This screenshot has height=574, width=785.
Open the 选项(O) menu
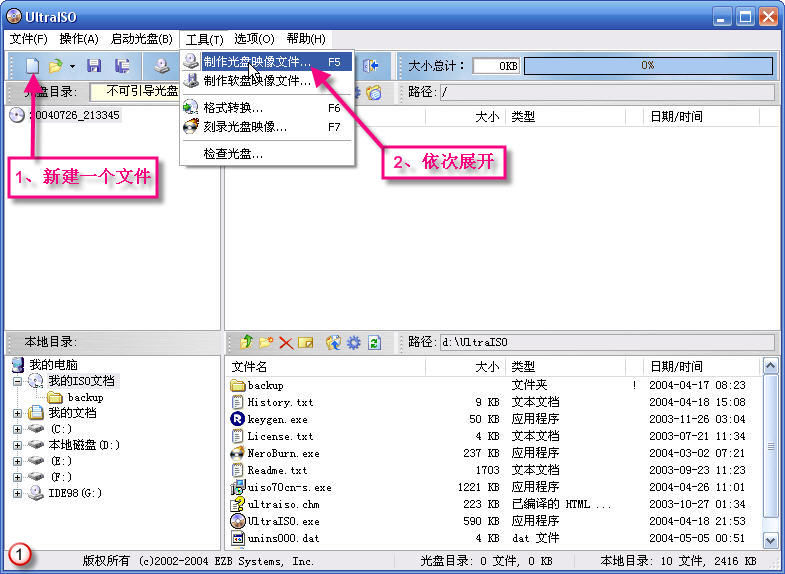(254, 39)
